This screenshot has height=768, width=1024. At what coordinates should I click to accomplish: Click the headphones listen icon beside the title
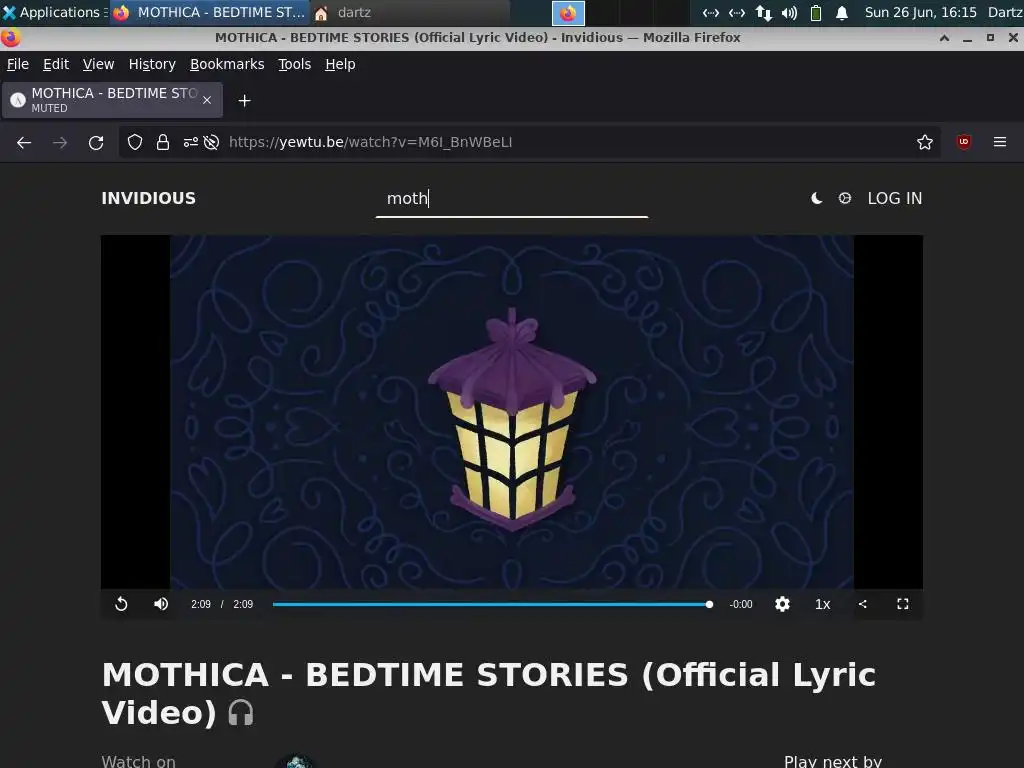(240, 712)
